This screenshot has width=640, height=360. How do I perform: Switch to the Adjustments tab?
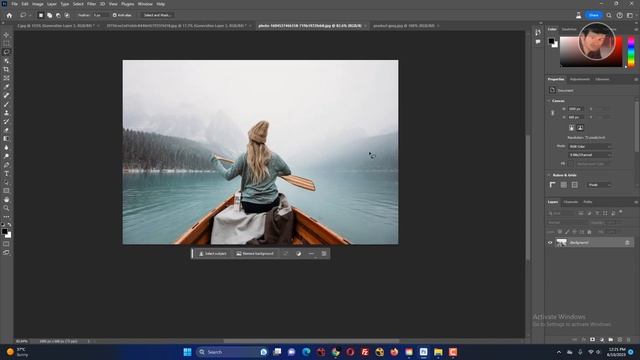(580, 79)
